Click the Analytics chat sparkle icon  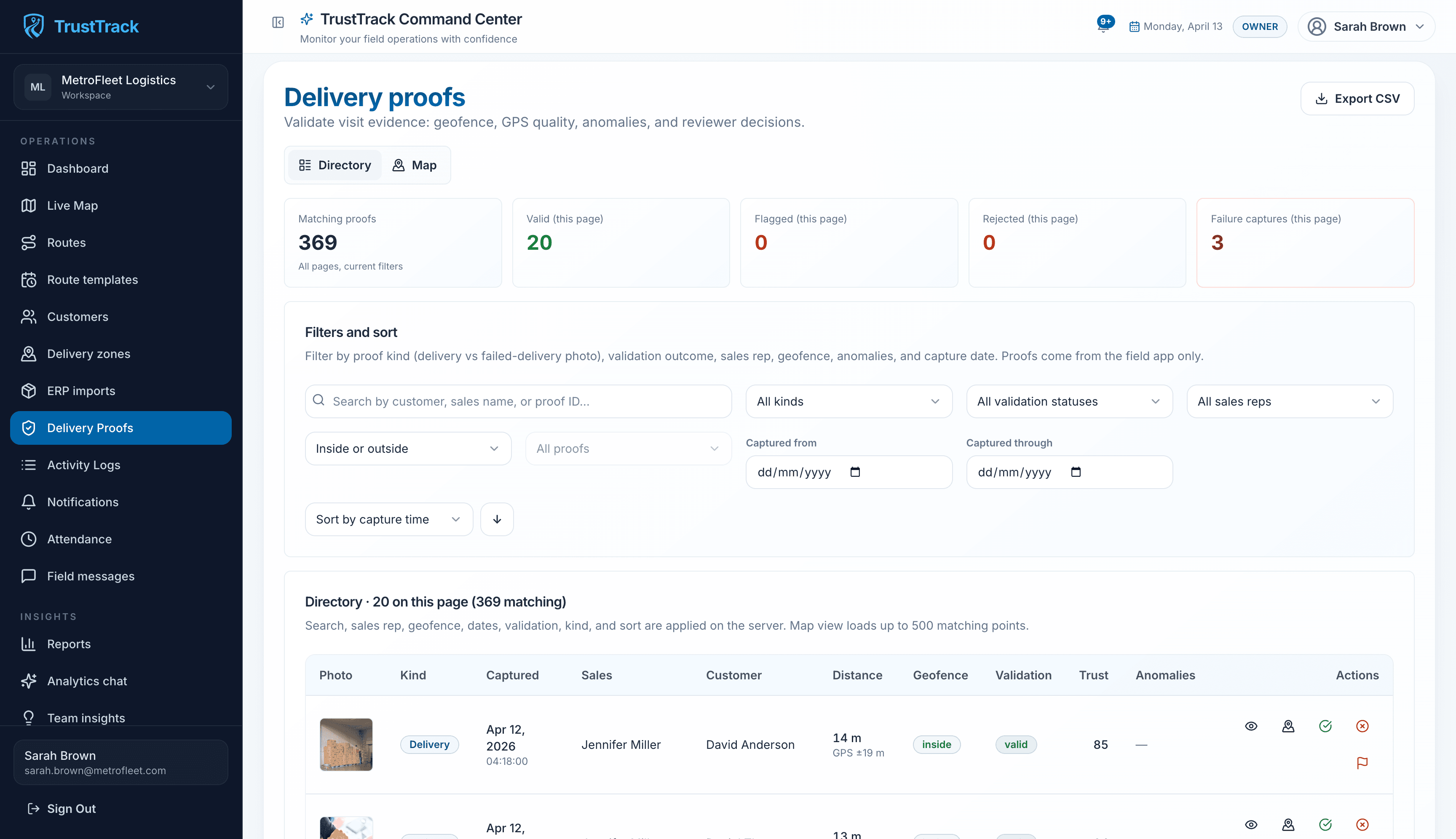[28, 681]
